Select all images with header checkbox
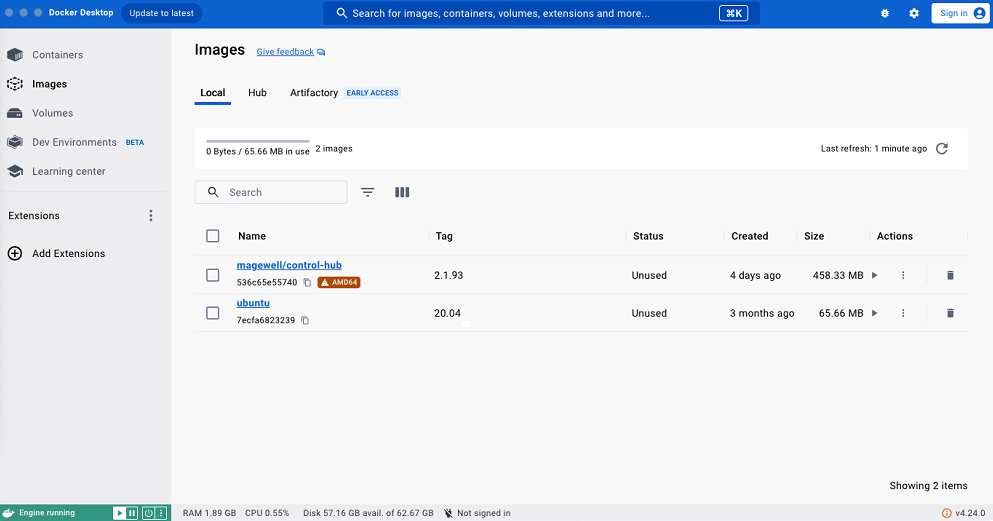The image size is (993, 521). (x=212, y=236)
